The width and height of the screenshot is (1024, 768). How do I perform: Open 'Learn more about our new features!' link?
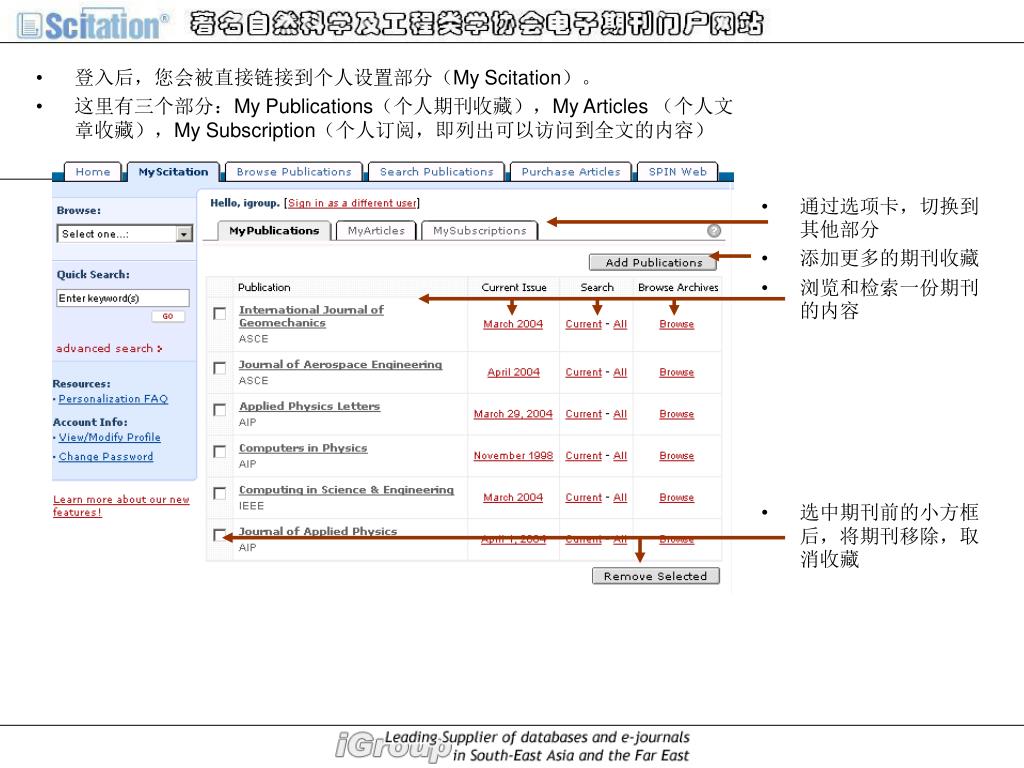121,505
